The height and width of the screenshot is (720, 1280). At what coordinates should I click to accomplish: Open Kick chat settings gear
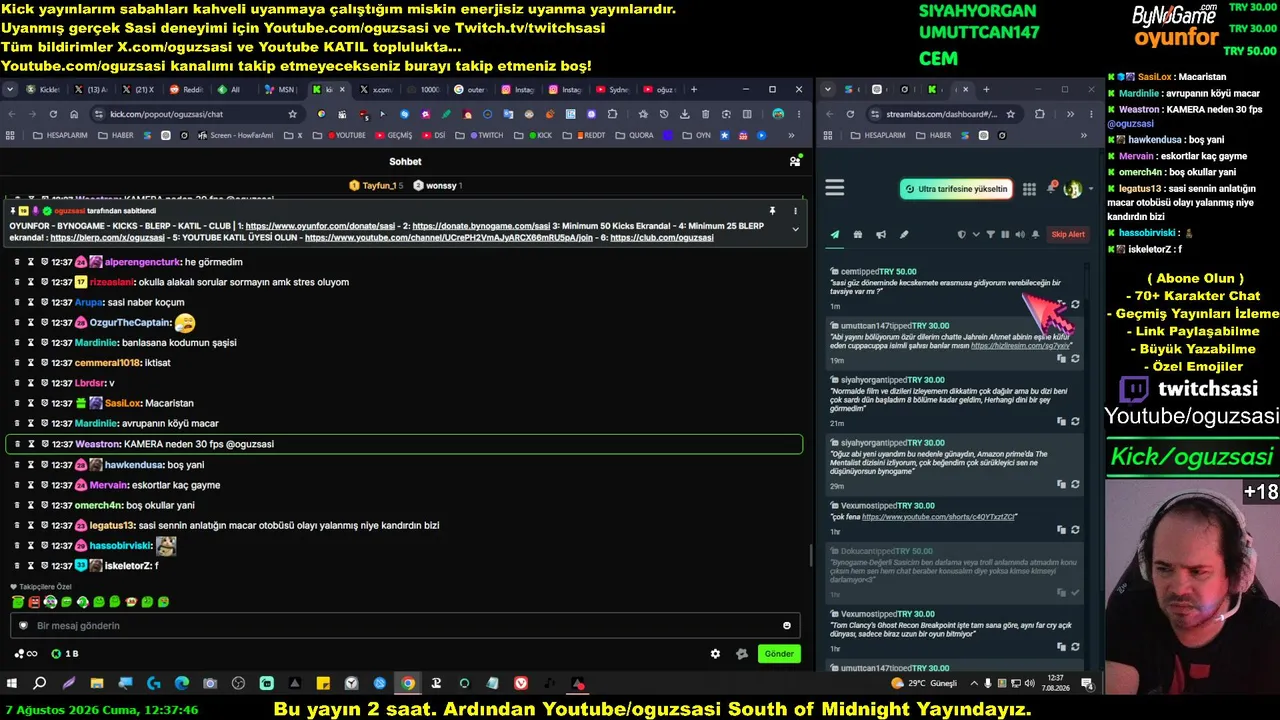[x=715, y=654]
